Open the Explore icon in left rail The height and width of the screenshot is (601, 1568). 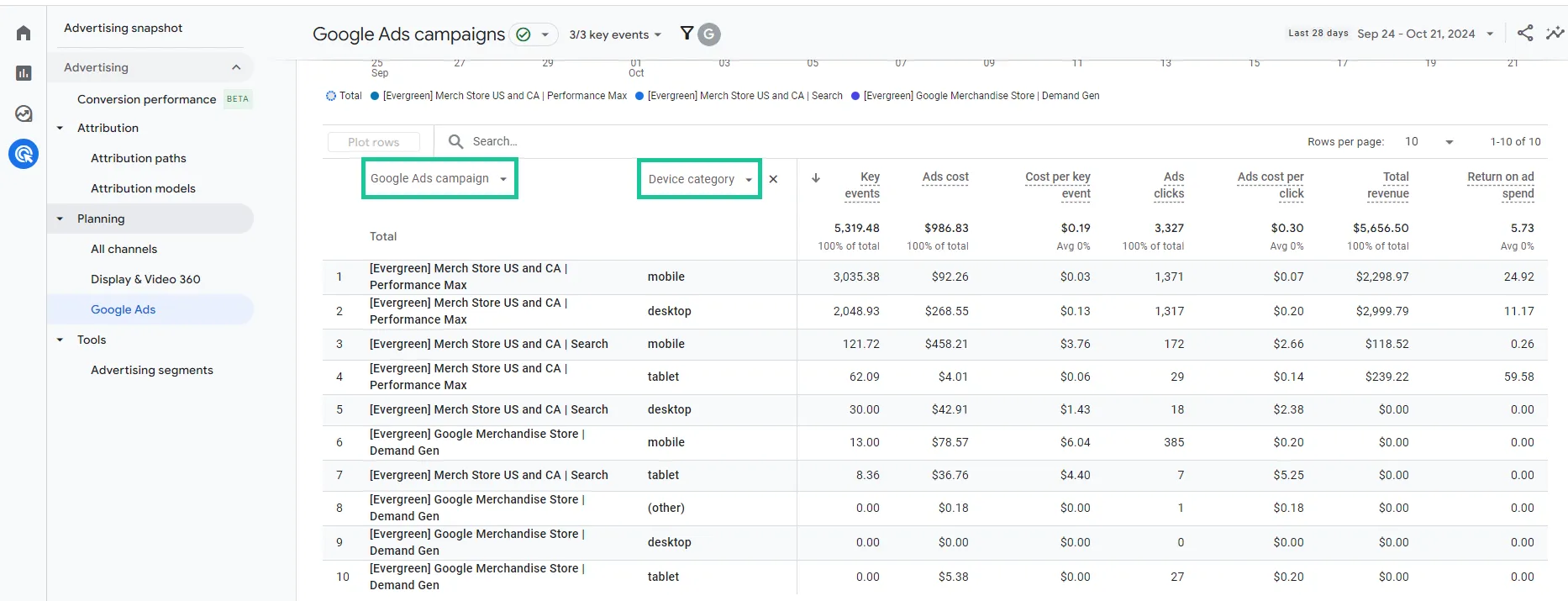click(24, 113)
